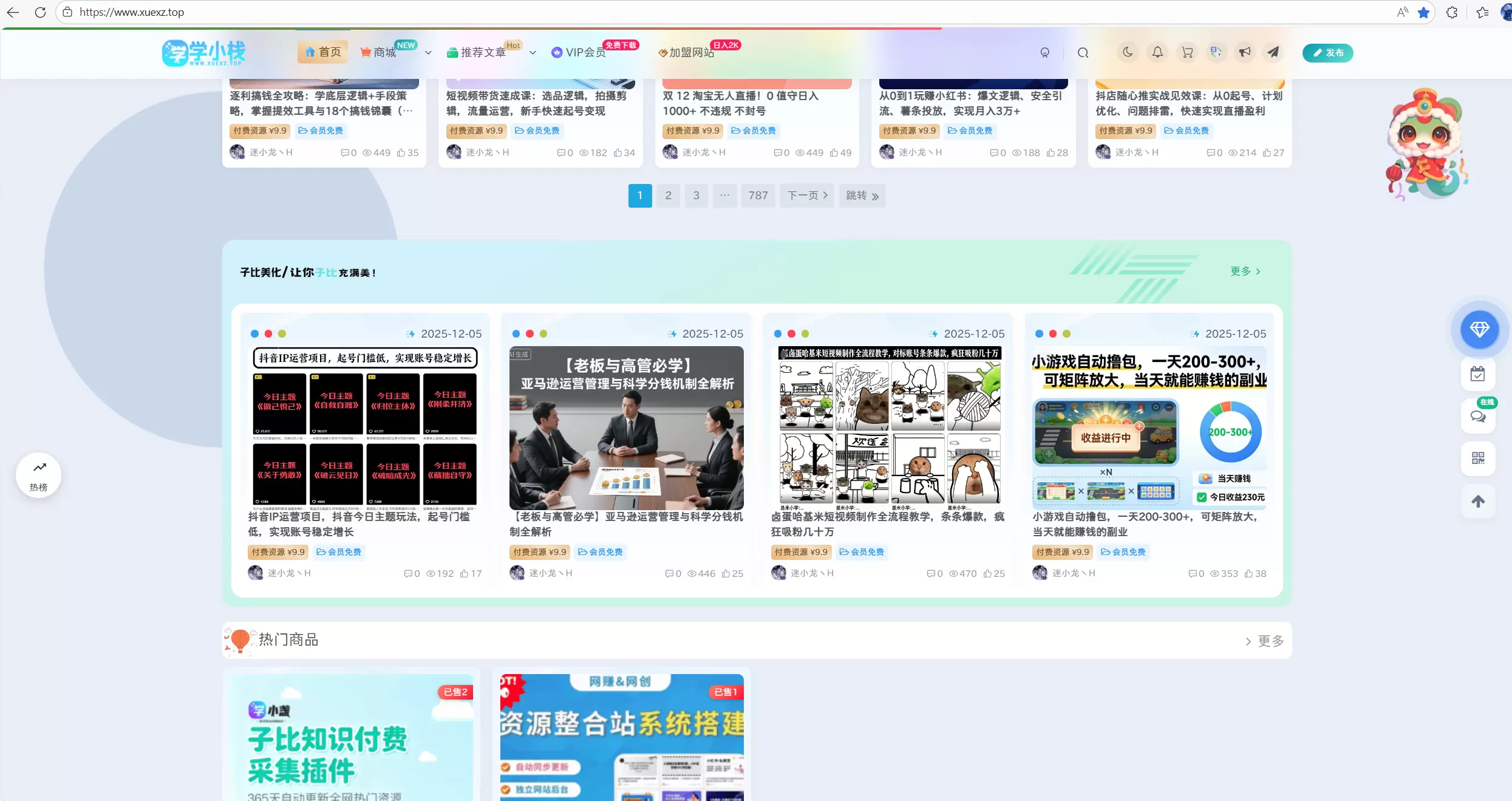Open the notification bell icon

coord(1157,52)
